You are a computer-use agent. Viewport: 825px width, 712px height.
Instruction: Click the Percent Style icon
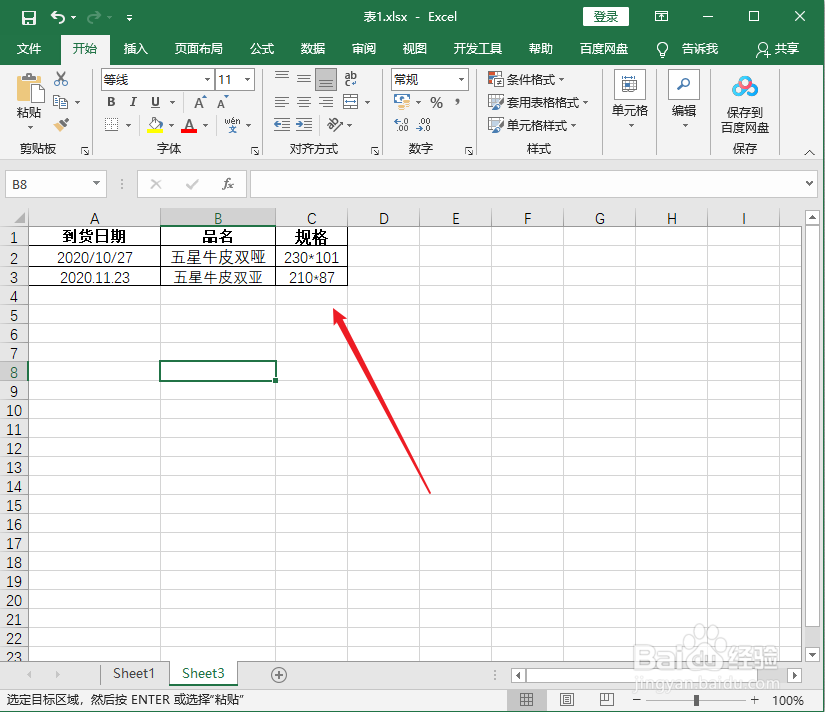[436, 102]
